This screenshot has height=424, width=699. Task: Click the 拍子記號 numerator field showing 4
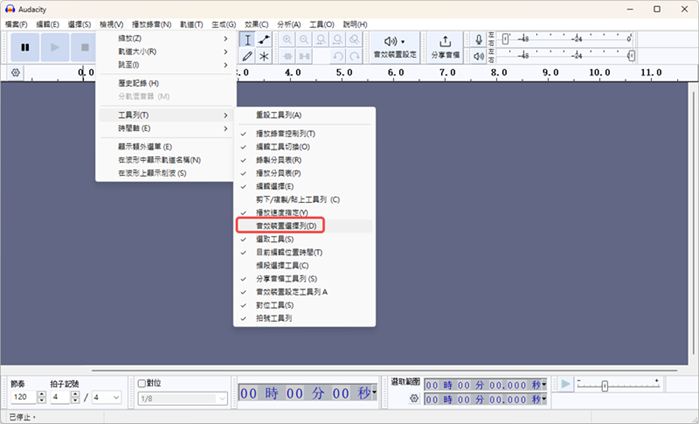[60, 397]
